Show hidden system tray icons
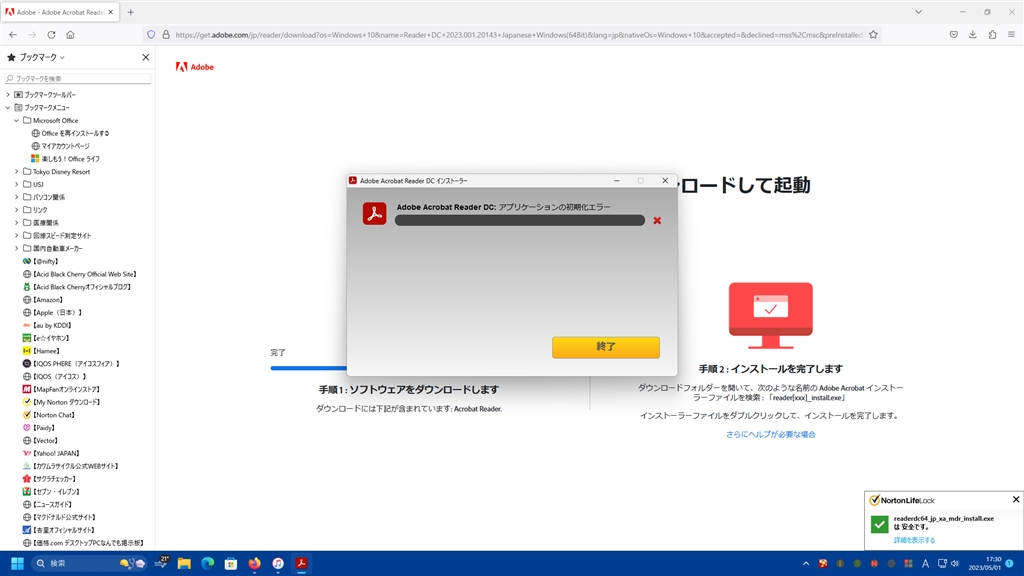The image size is (1024, 576). (x=805, y=564)
